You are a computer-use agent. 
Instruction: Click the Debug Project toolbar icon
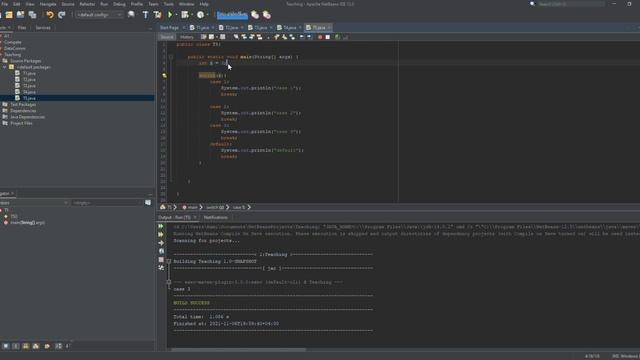coord(184,15)
